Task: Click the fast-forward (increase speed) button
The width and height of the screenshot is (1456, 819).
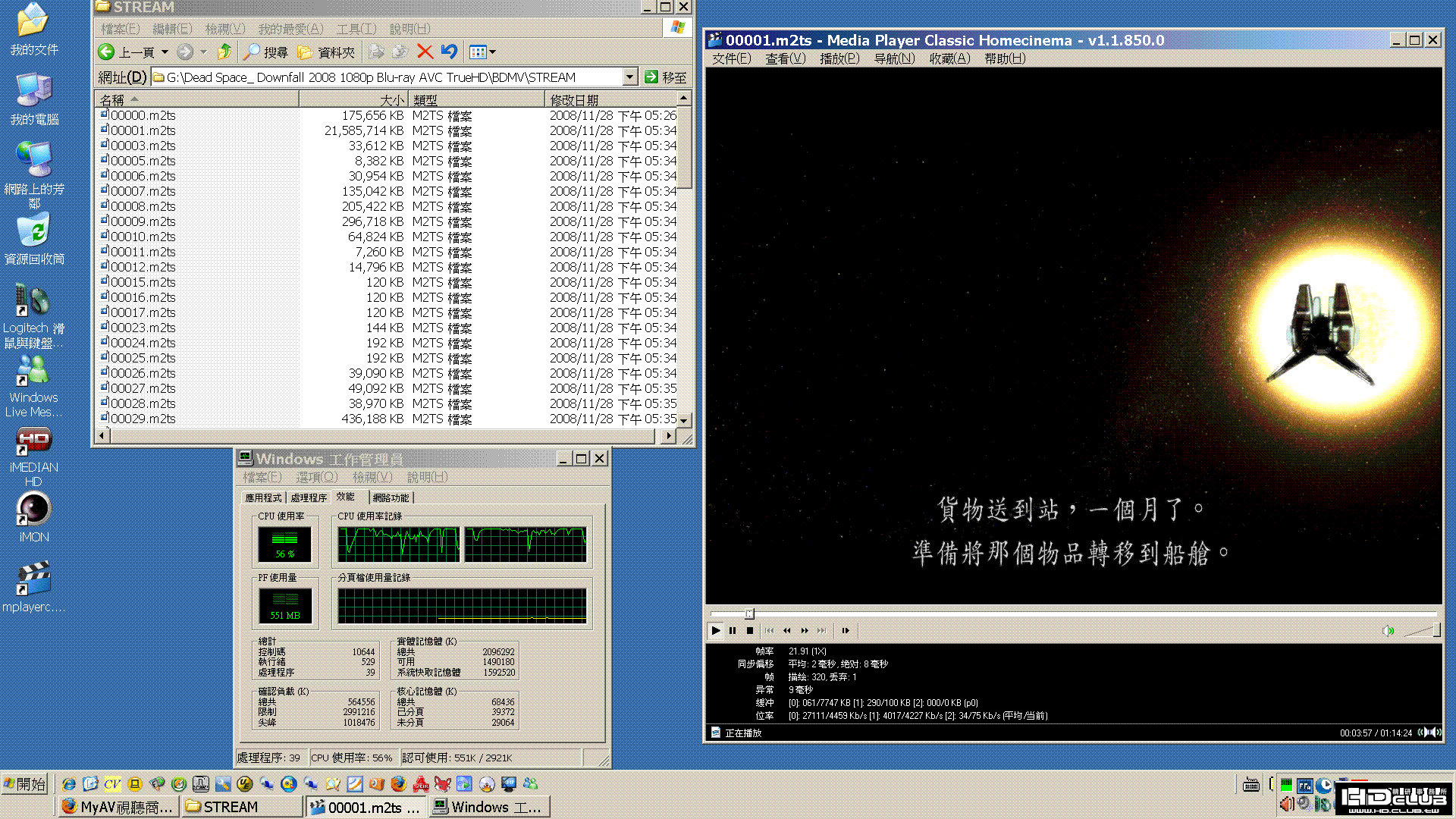Action: [x=805, y=630]
